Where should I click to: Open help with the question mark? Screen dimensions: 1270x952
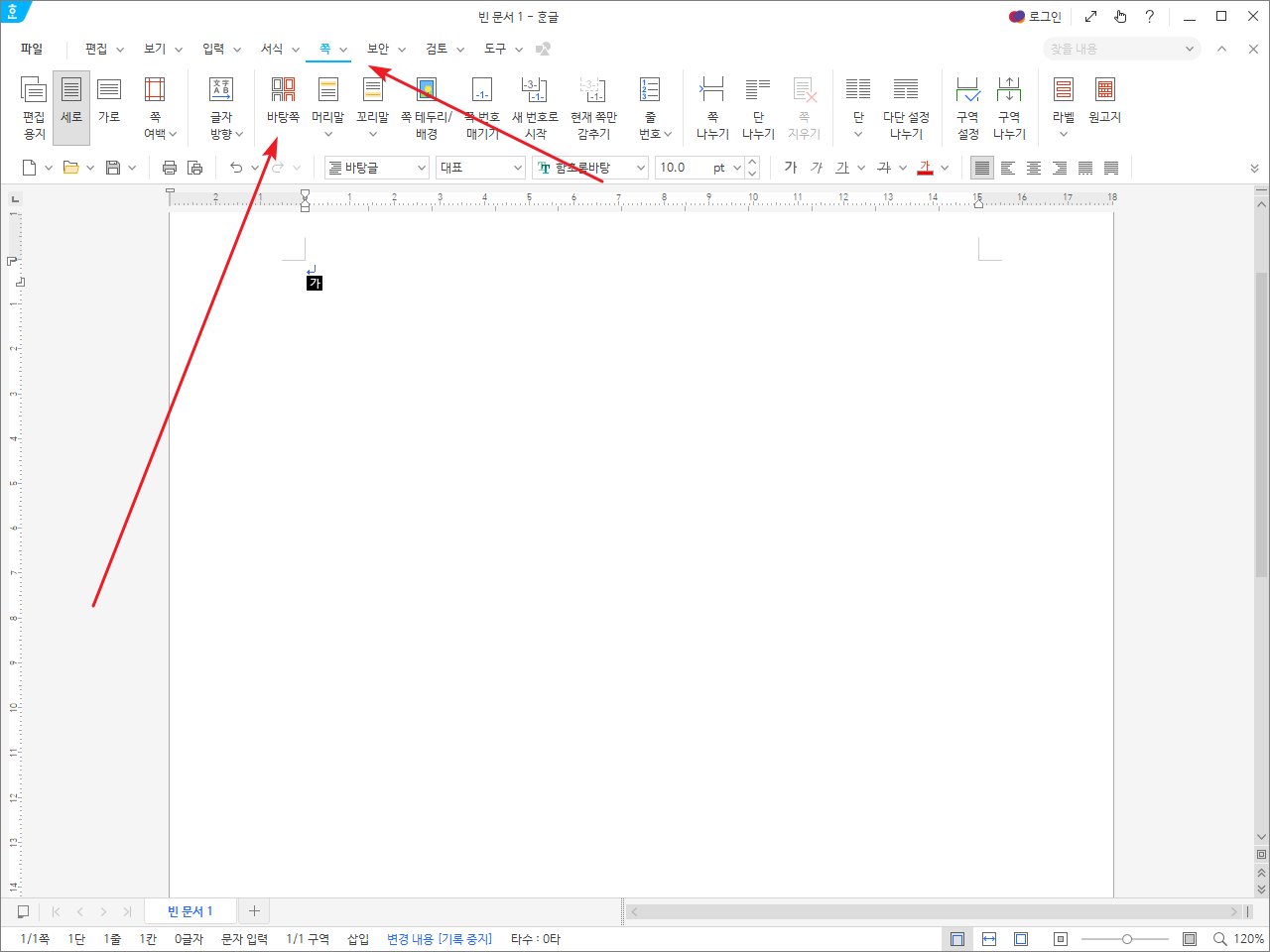(1149, 17)
